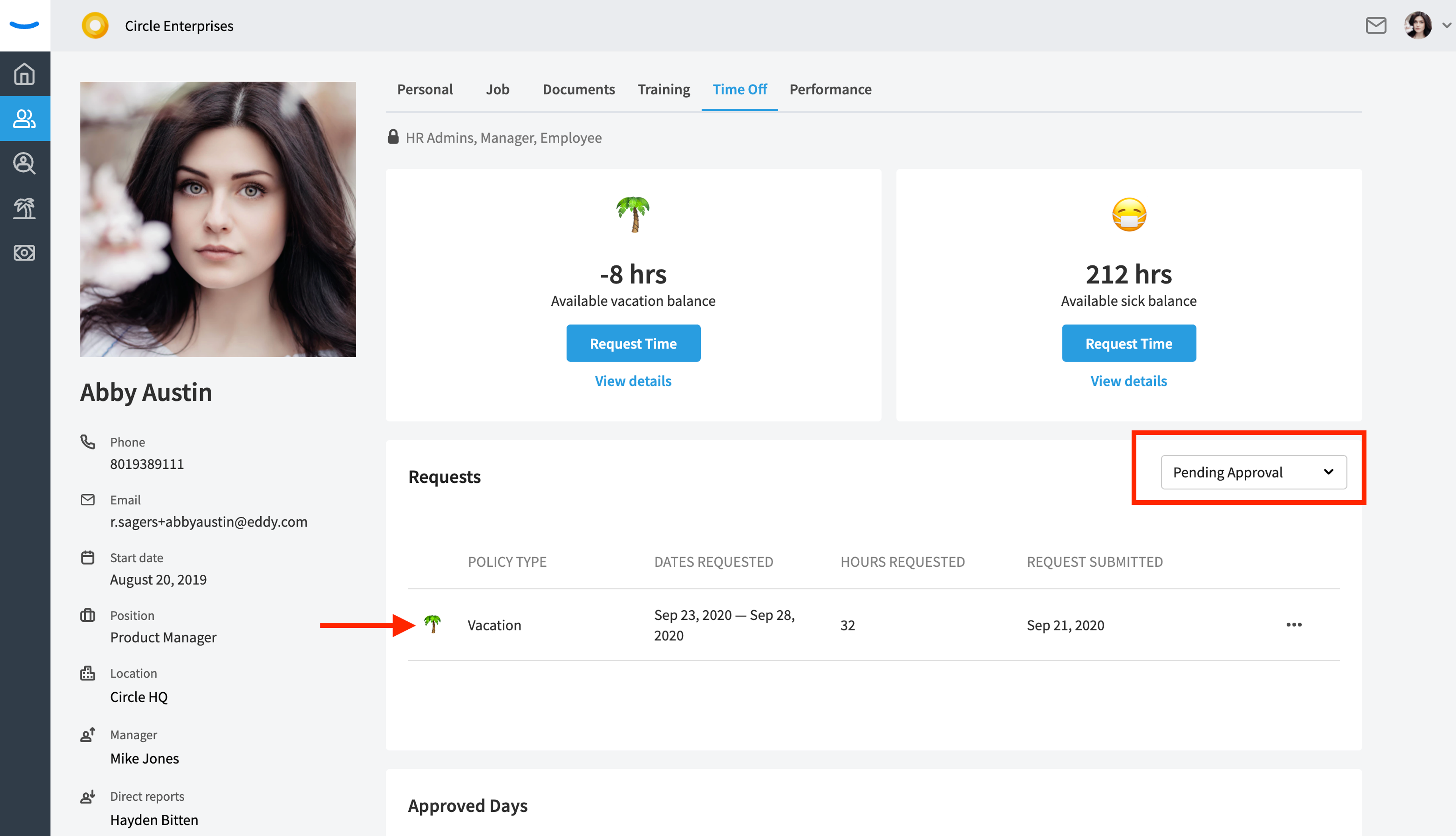Request Time for vacation balance
The width and height of the screenshot is (1456, 836).
tap(633, 343)
